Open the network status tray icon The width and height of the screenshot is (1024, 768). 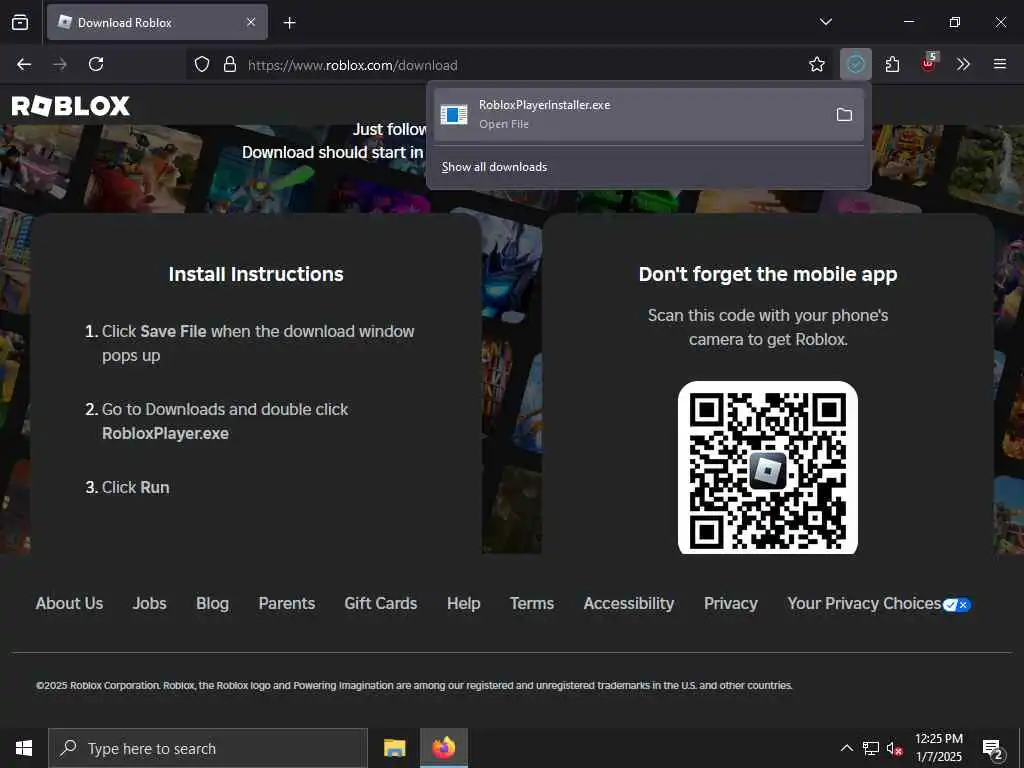point(871,748)
